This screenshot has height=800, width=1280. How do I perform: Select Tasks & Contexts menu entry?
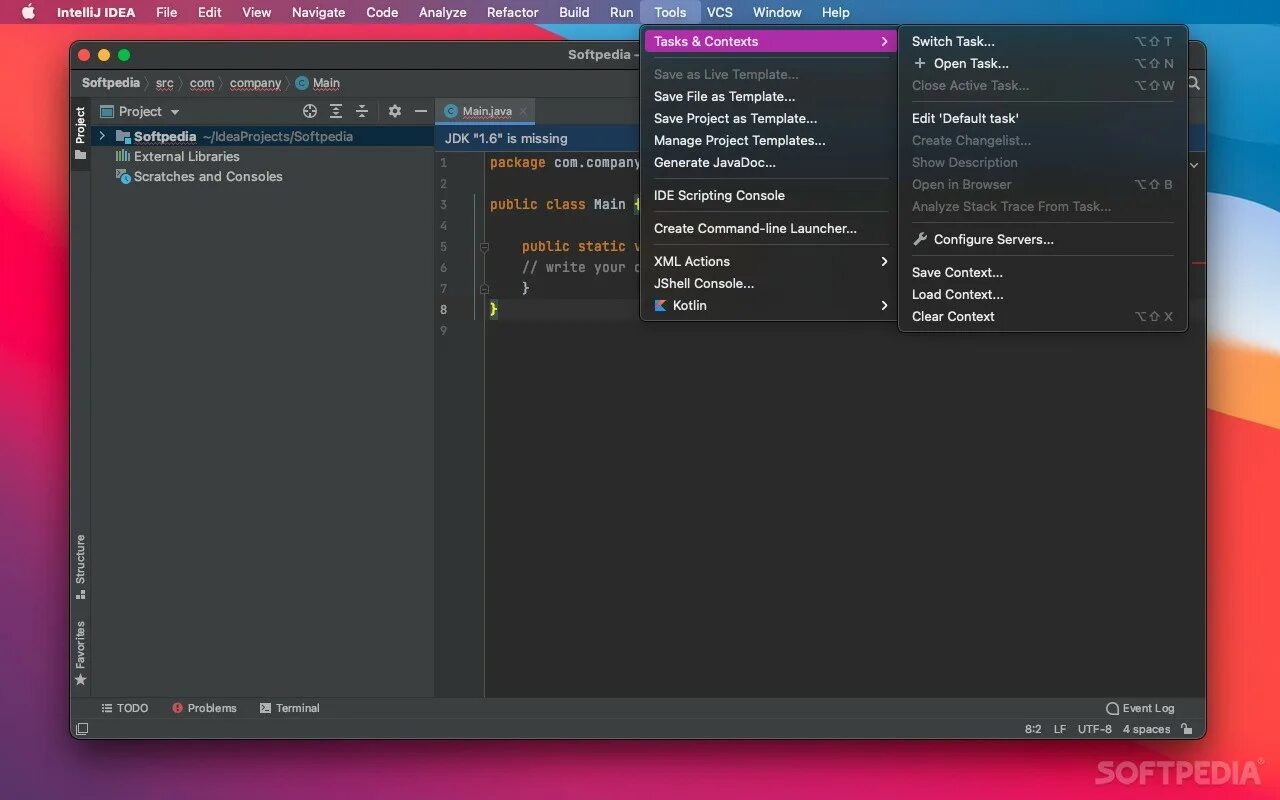pyautogui.click(x=769, y=41)
